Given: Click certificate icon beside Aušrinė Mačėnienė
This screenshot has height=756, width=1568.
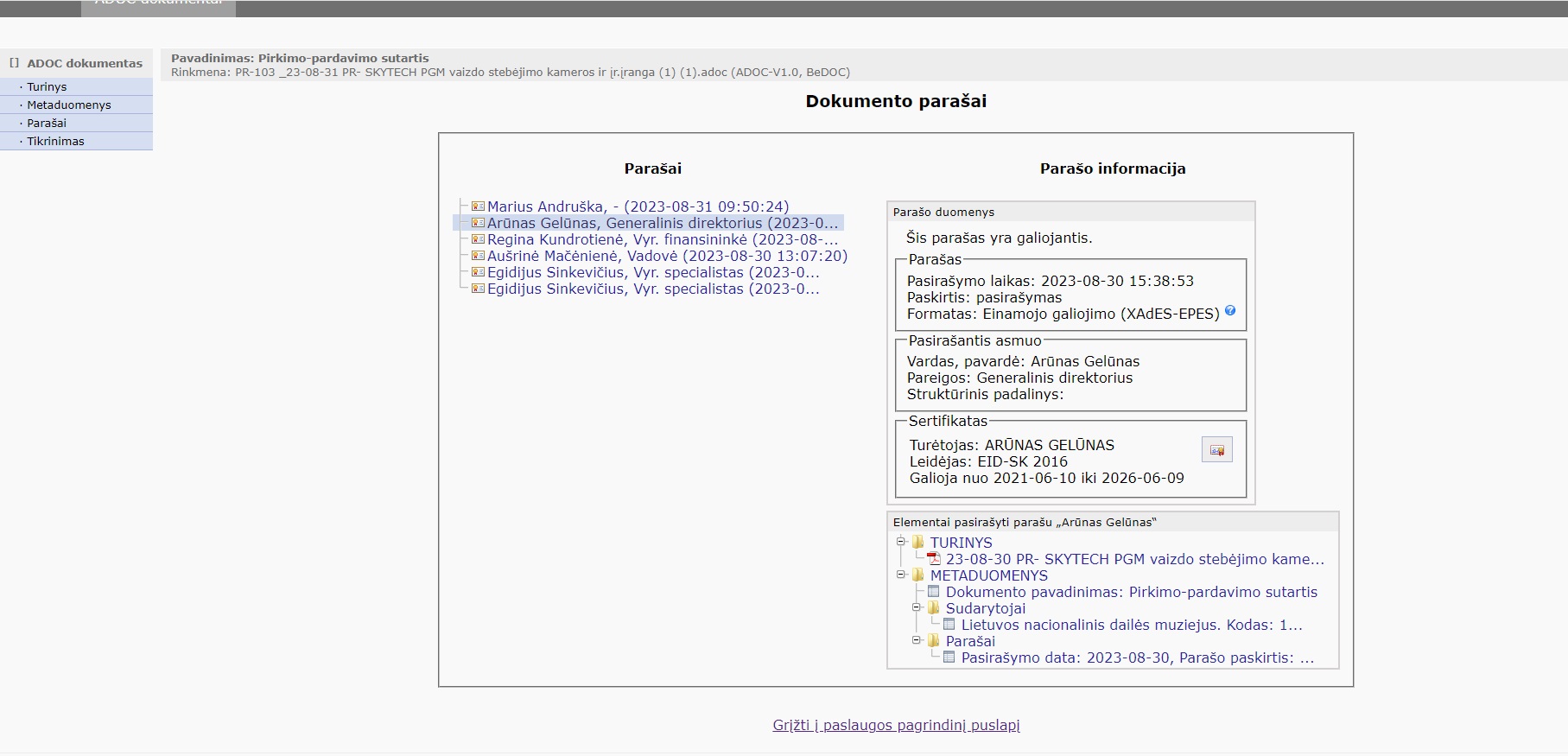Looking at the screenshot, I should 478,256.
